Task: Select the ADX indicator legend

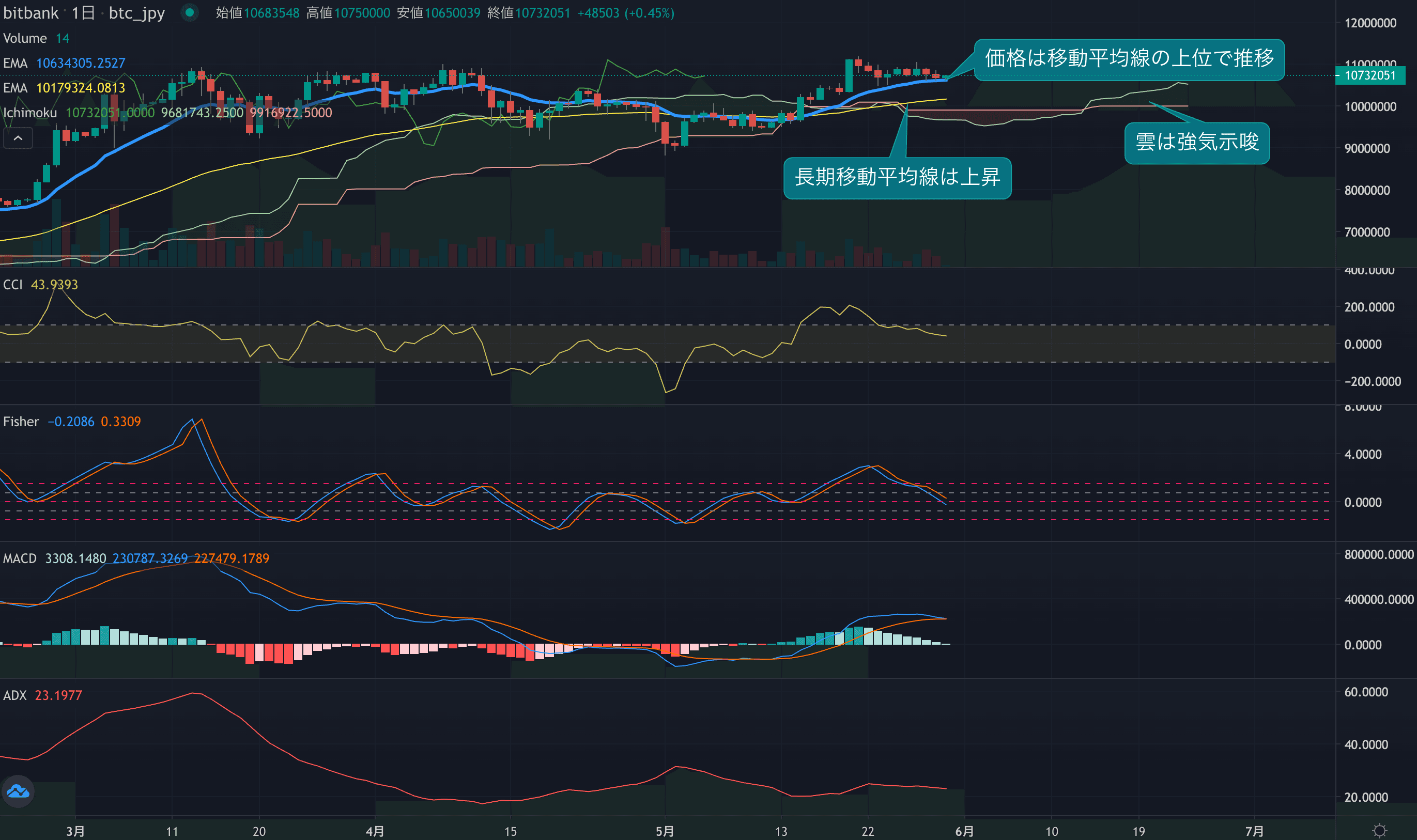Action: point(14,696)
